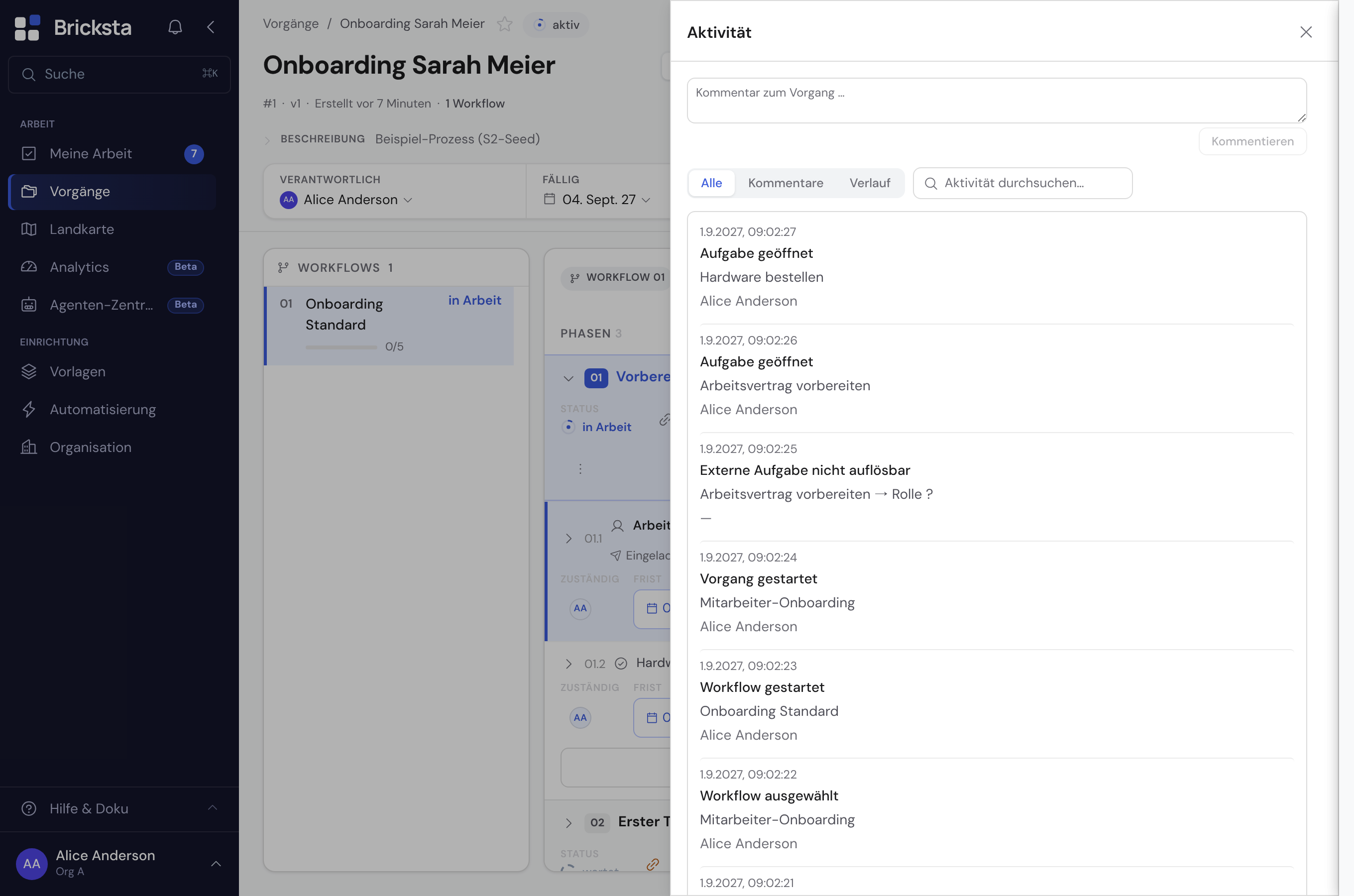Open Analytics in the sidebar

click(x=113, y=267)
